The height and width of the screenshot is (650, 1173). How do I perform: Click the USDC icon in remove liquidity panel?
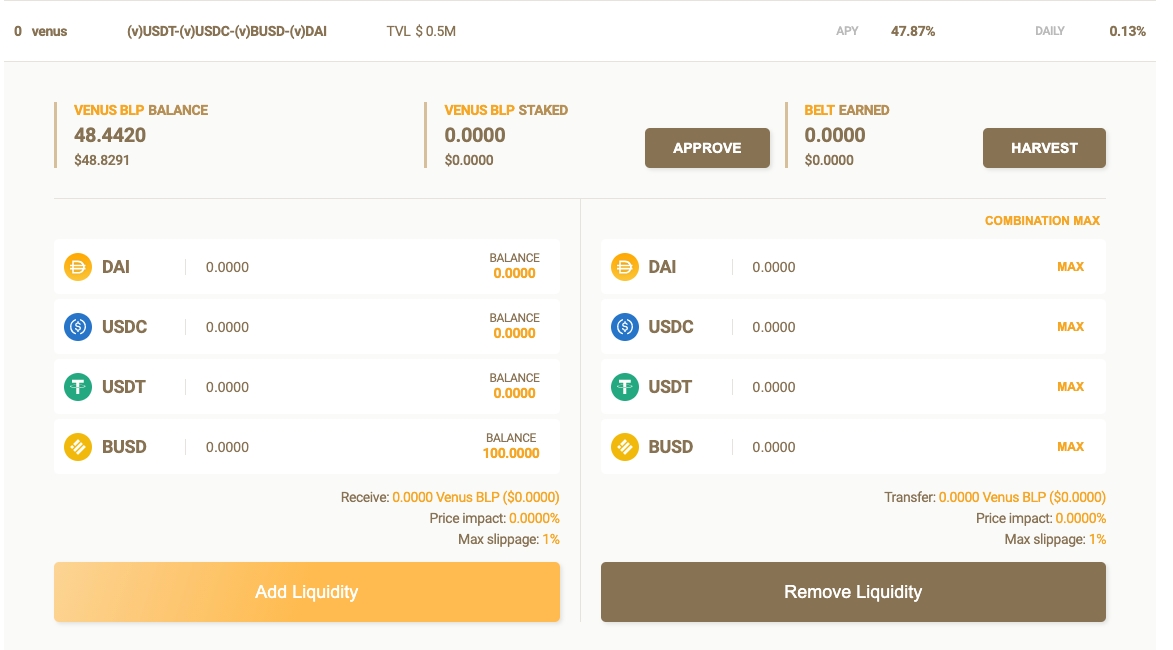tap(625, 327)
